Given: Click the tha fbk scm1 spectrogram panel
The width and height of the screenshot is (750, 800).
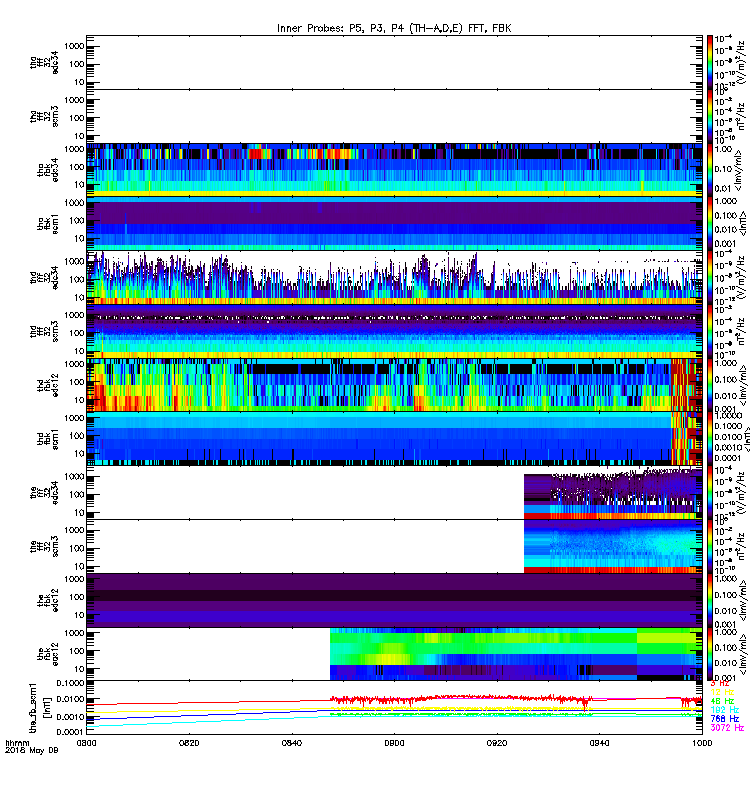Looking at the screenshot, I should 394,224.
